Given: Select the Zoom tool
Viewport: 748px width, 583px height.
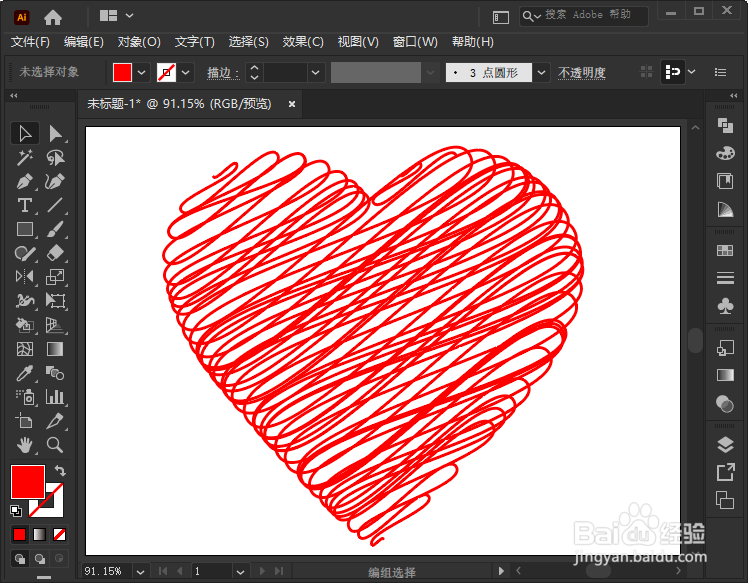Looking at the screenshot, I should [x=55, y=445].
